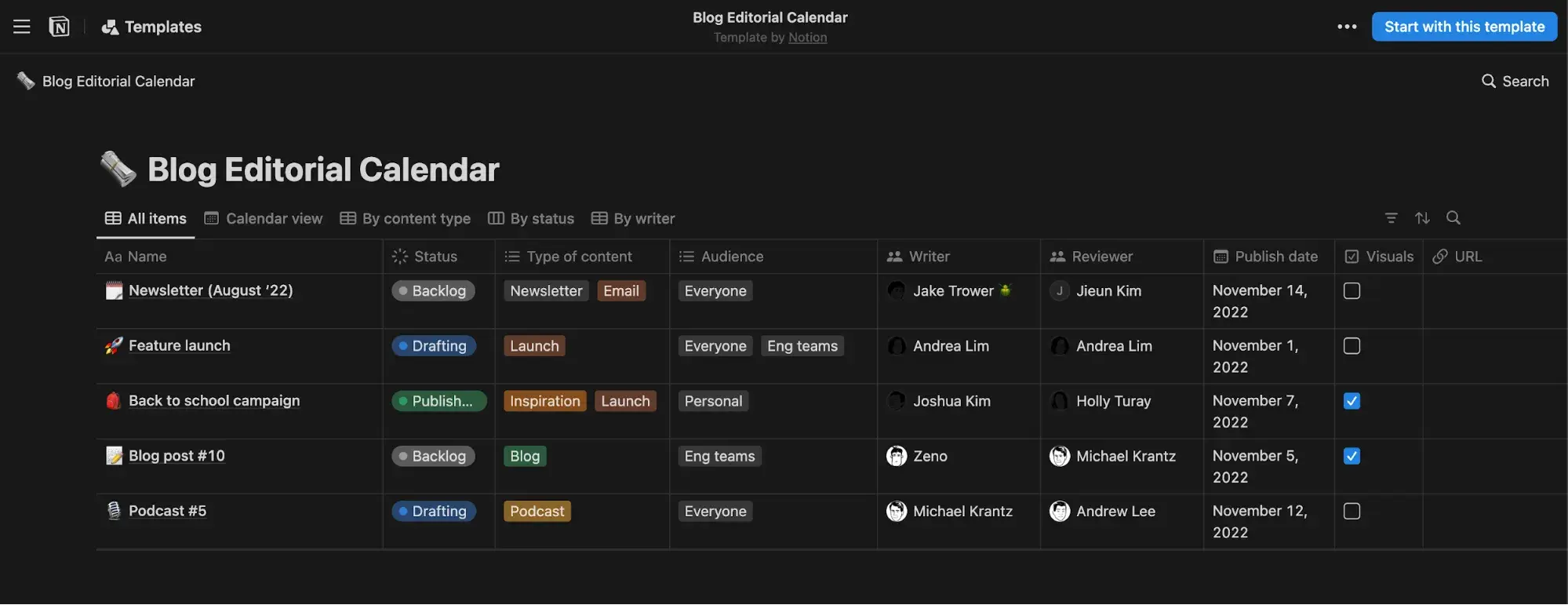This screenshot has height=605, width=1568.
Task: Click Publish... status of Back to school row
Action: [439, 401]
